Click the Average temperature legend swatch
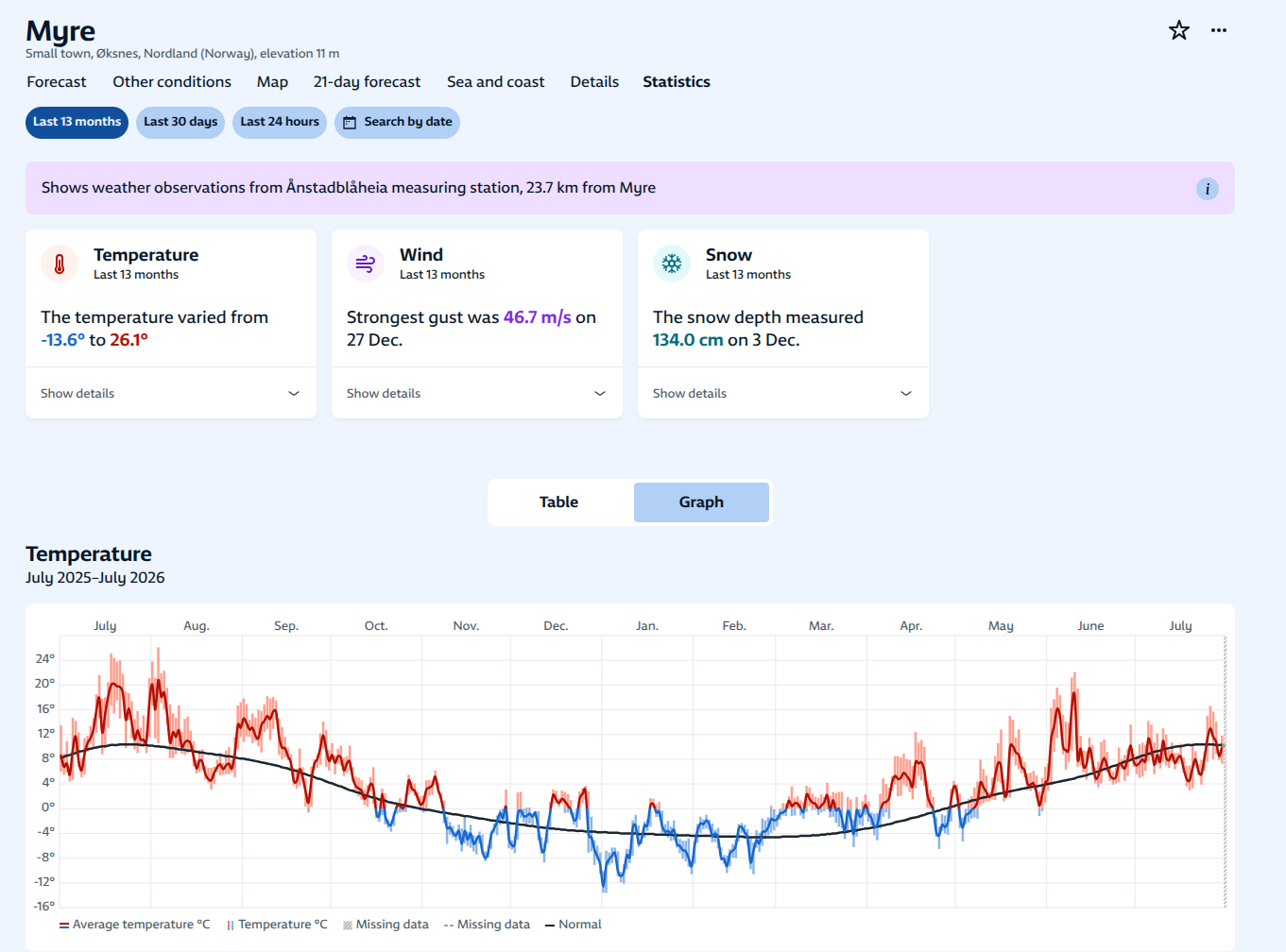 pos(64,926)
